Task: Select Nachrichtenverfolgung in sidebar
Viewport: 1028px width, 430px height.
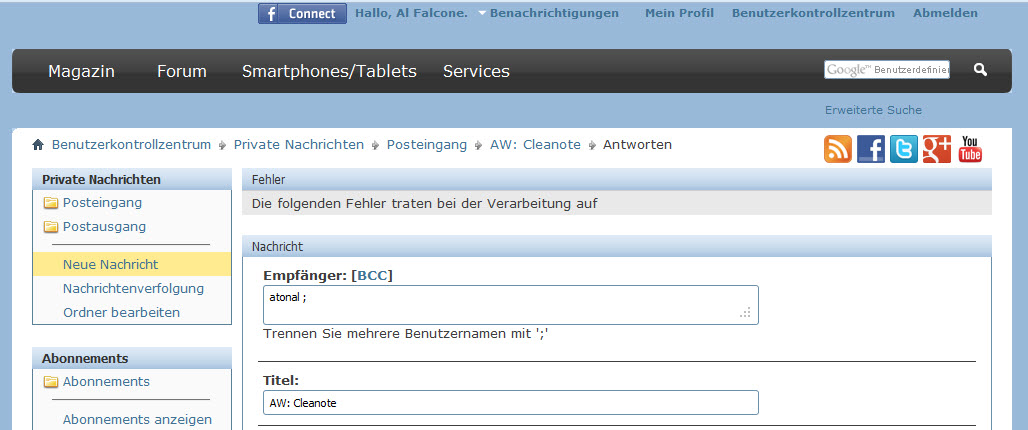Action: 133,288
